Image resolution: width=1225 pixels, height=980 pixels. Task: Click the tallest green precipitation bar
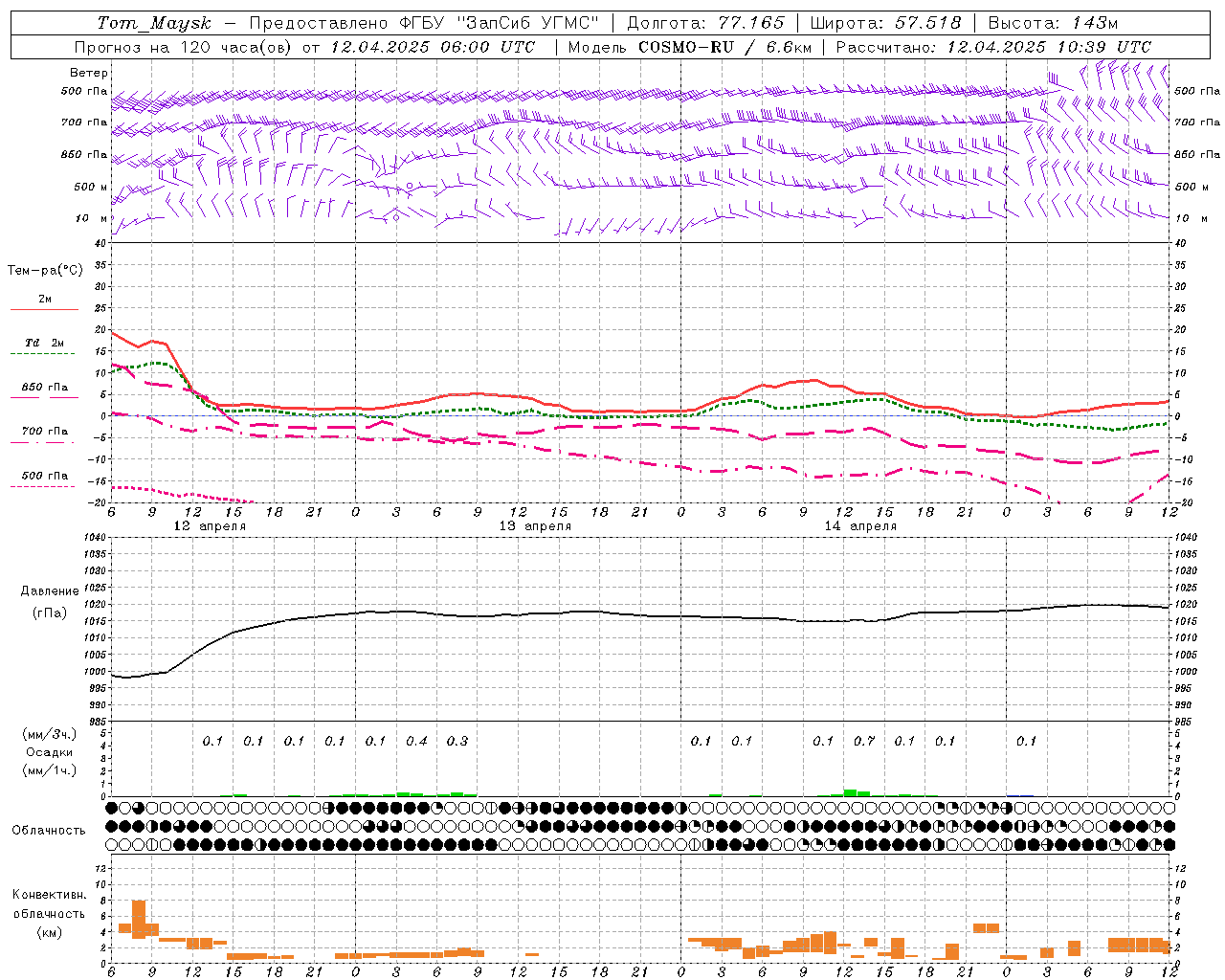coord(850,792)
